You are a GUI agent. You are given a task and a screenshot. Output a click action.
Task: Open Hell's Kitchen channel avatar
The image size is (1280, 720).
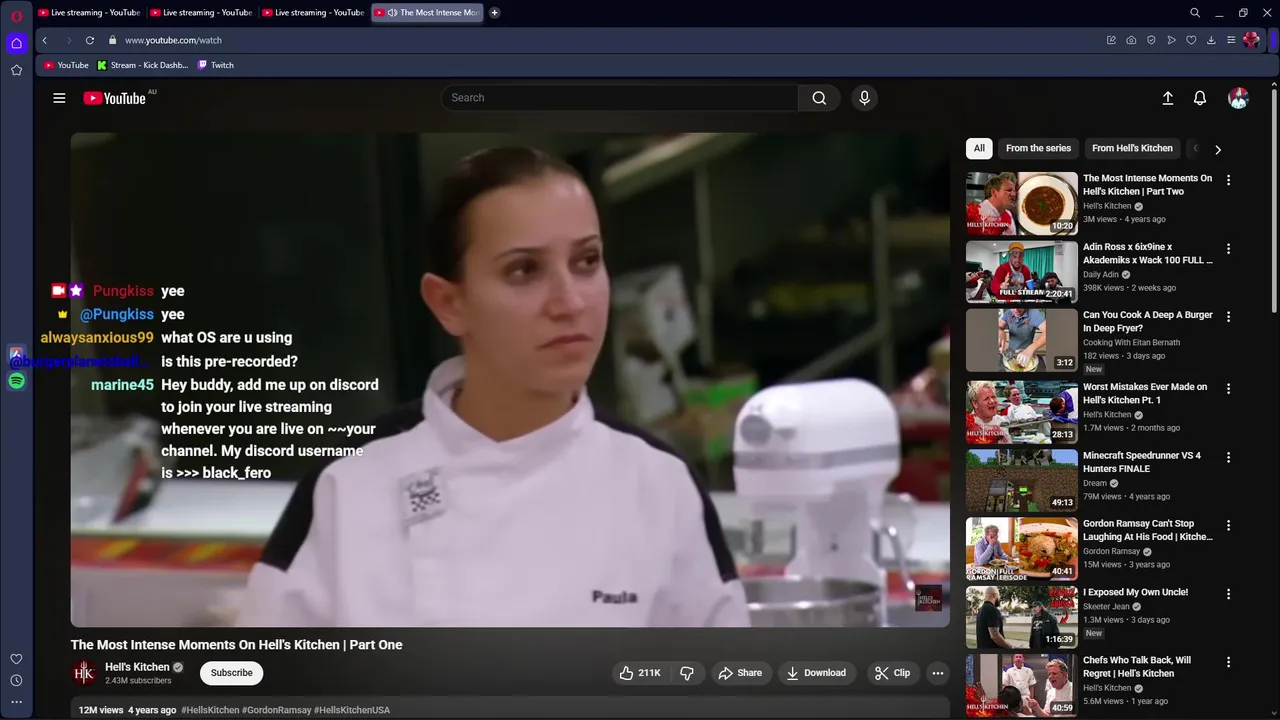pos(84,673)
